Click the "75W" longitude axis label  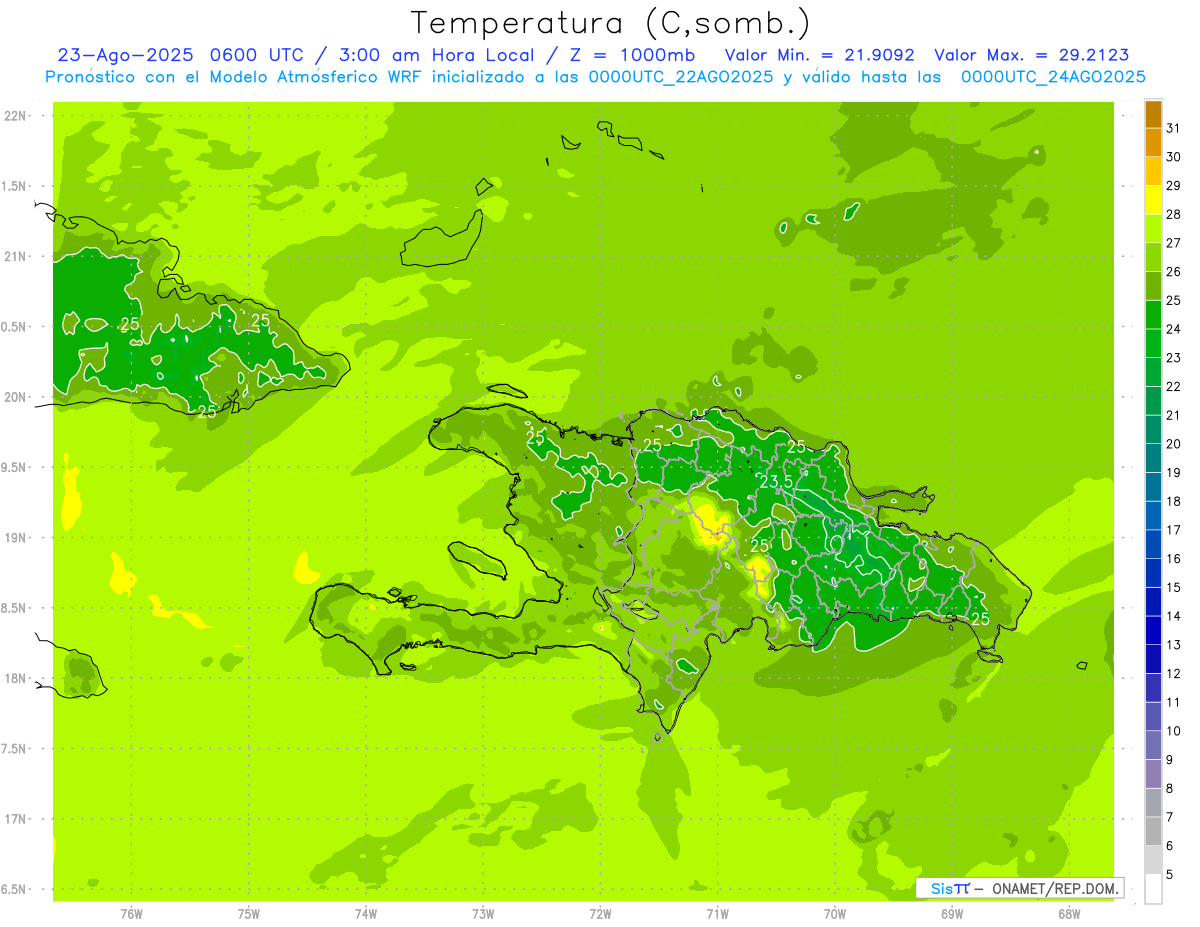(x=249, y=914)
